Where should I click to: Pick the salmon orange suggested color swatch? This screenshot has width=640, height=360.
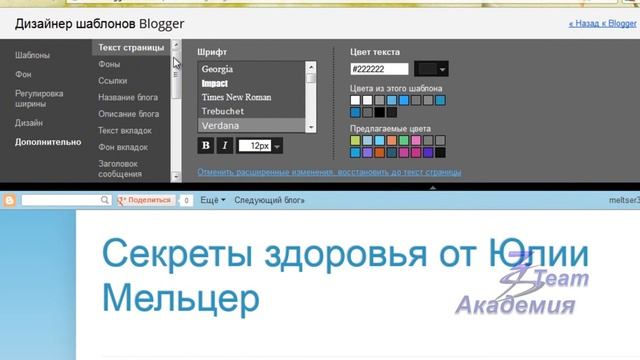[391, 140]
